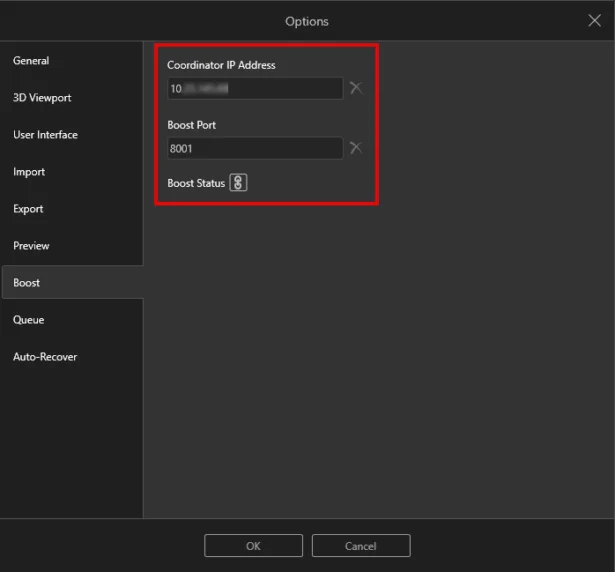Click the Coordinator IP Address label
The width and height of the screenshot is (615, 572).
(x=221, y=65)
